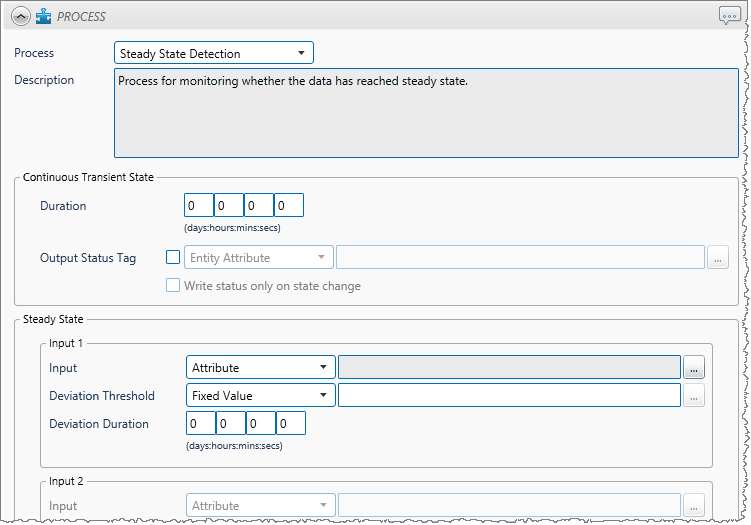The width and height of the screenshot is (751, 525).
Task: Open the Input 1 Attribute type dropdown
Action: [260, 368]
